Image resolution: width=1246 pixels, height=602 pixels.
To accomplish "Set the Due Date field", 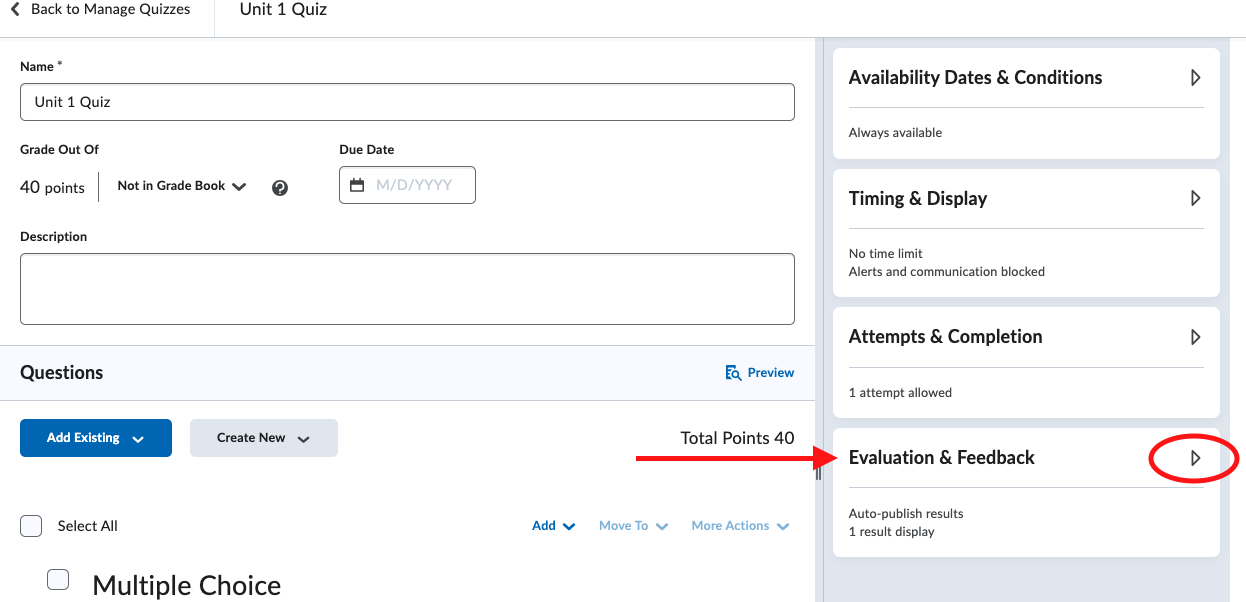I will 407,185.
